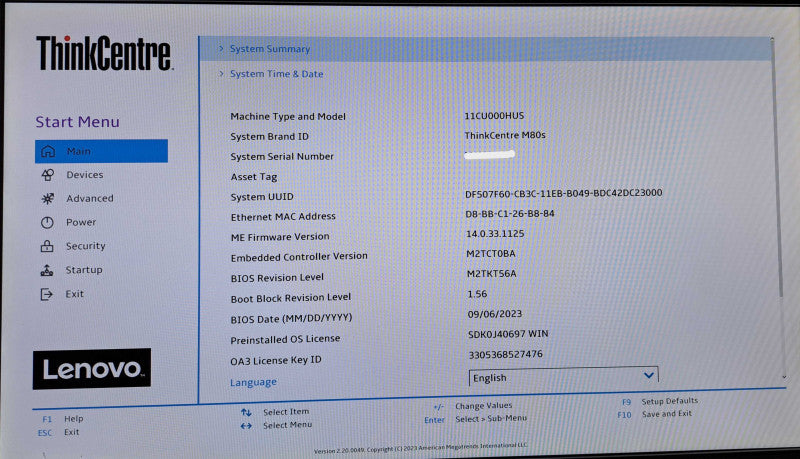Image resolution: width=800 pixels, height=459 pixels.
Task: Open the Devices menu
Action: [x=85, y=174]
